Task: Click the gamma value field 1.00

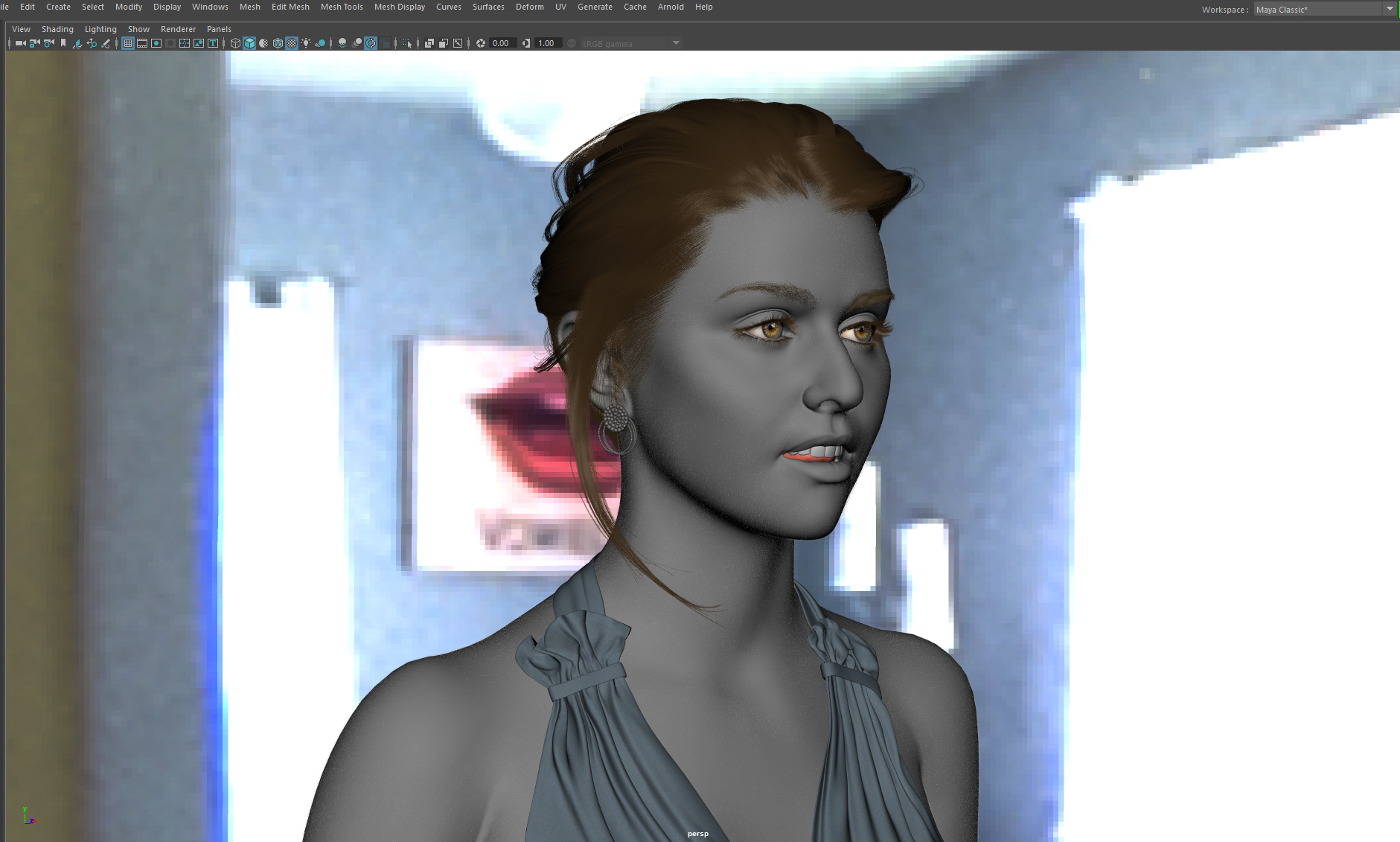Action: [x=548, y=43]
